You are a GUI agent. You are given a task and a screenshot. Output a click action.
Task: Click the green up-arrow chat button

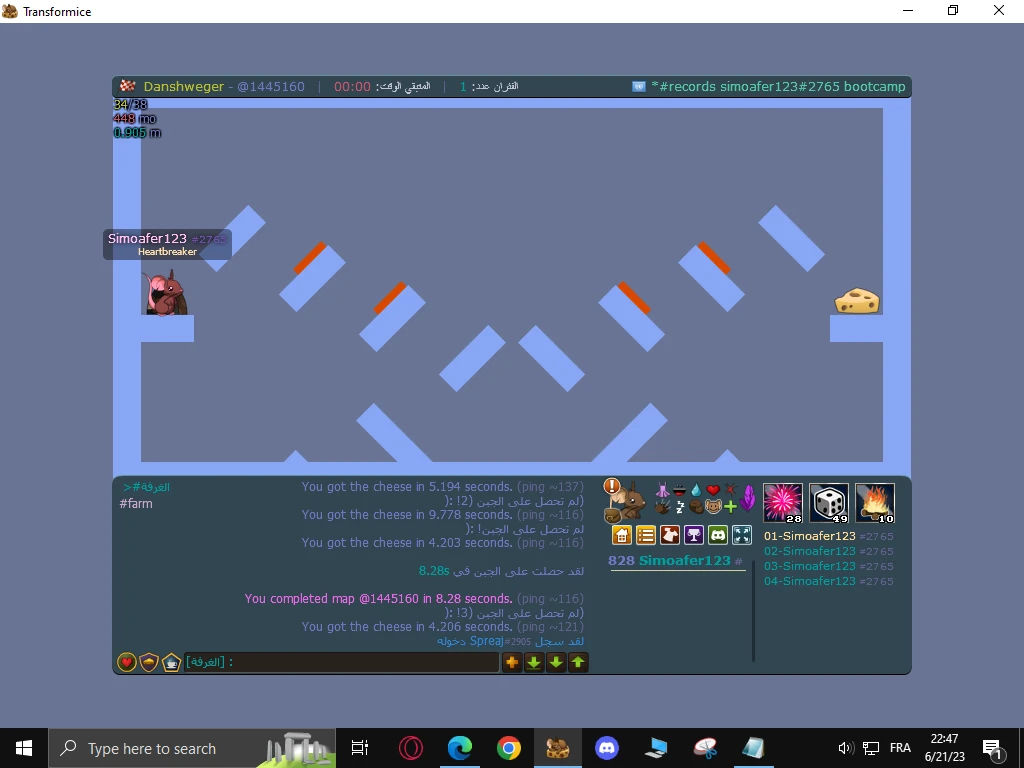[578, 662]
